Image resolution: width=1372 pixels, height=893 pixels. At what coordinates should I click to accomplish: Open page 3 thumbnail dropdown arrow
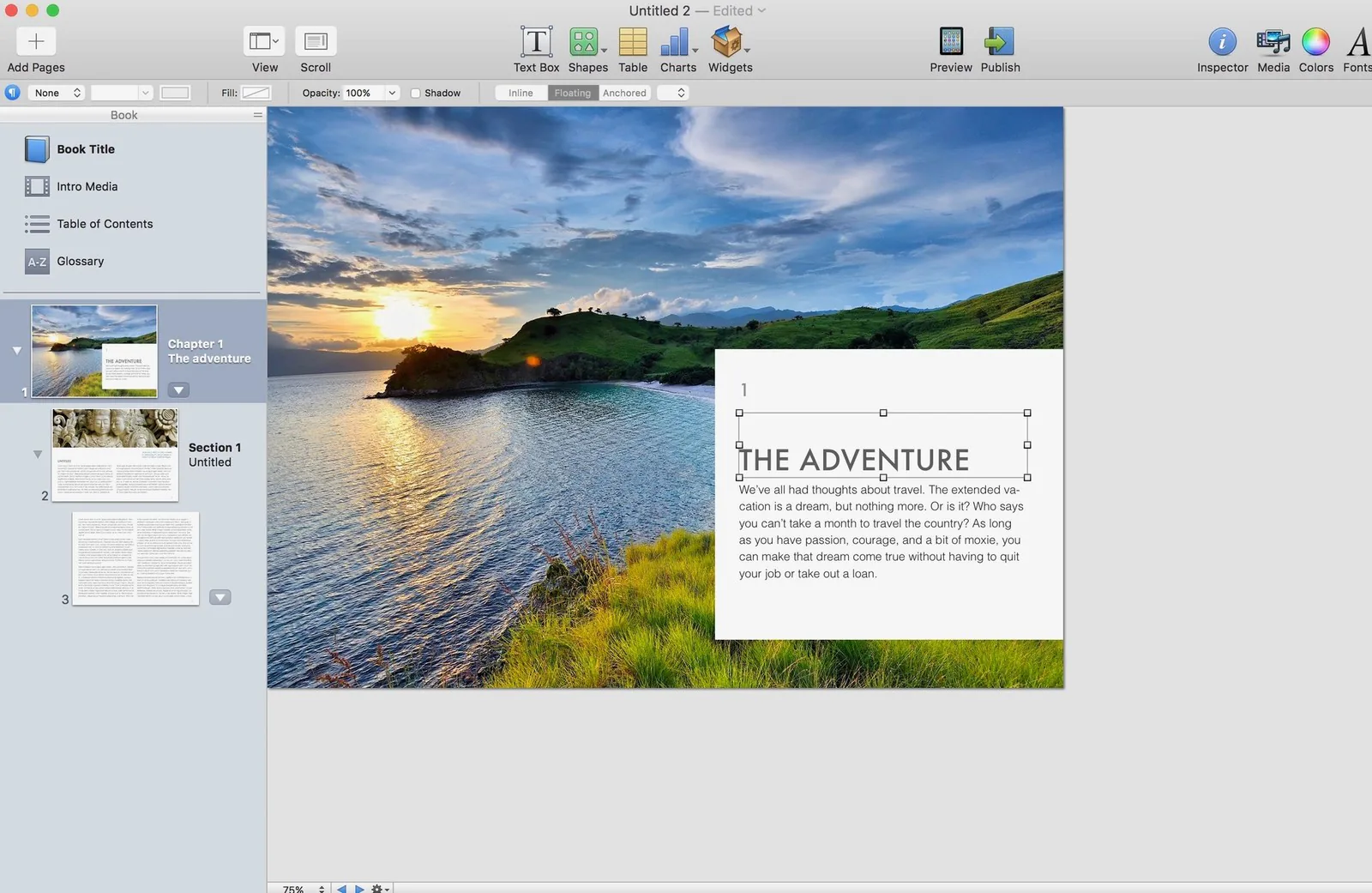(220, 597)
